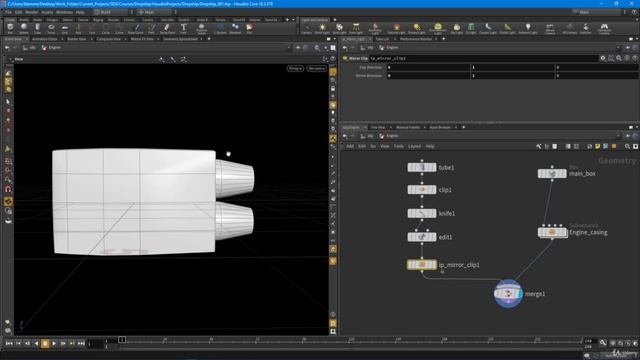640x360 pixels.
Task: Open the Help menu in main menubar
Action: pyautogui.click(x=80, y=12)
